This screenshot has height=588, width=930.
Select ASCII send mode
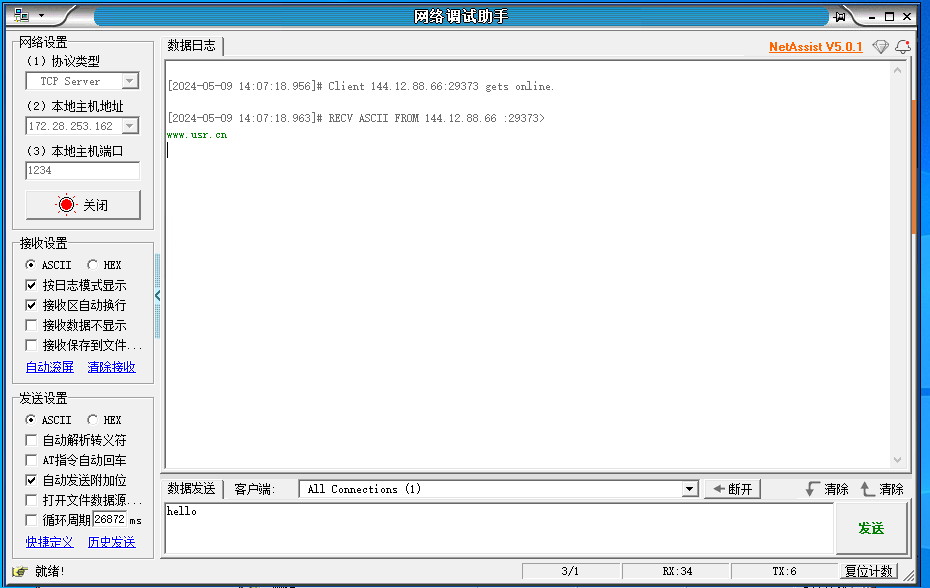30,419
